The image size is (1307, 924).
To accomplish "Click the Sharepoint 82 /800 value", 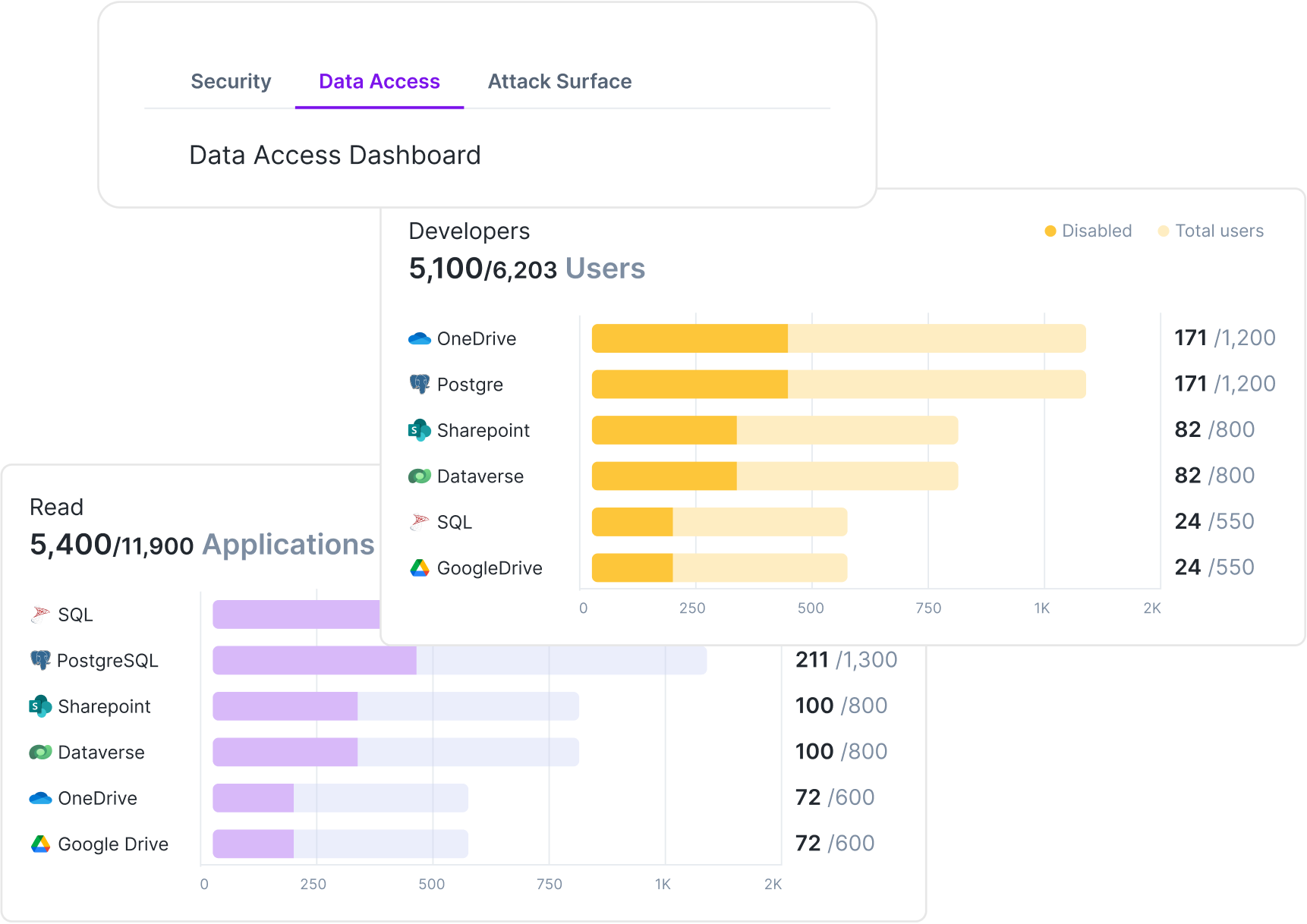I will [x=1214, y=429].
